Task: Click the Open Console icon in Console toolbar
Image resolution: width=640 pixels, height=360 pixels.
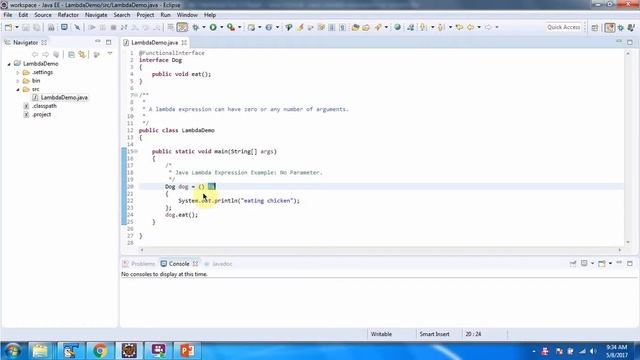Action: coord(602,263)
